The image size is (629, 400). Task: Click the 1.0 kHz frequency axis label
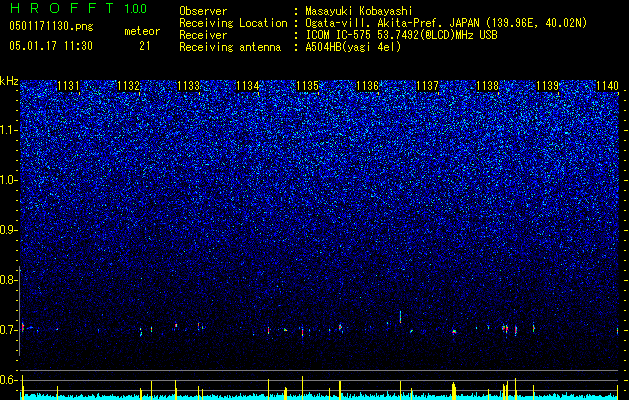[9, 180]
